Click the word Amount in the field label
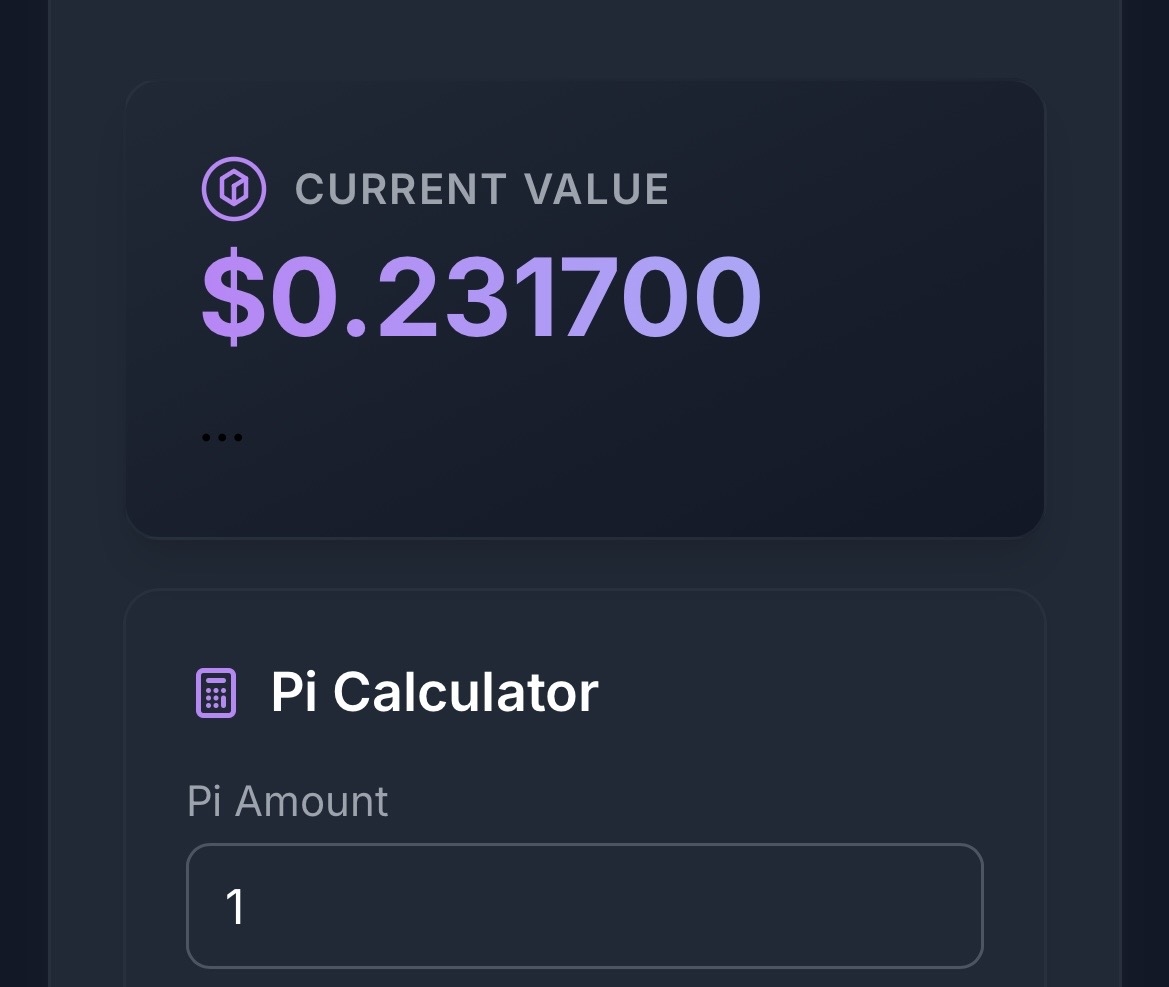The width and height of the screenshot is (1169, 987). (311, 801)
